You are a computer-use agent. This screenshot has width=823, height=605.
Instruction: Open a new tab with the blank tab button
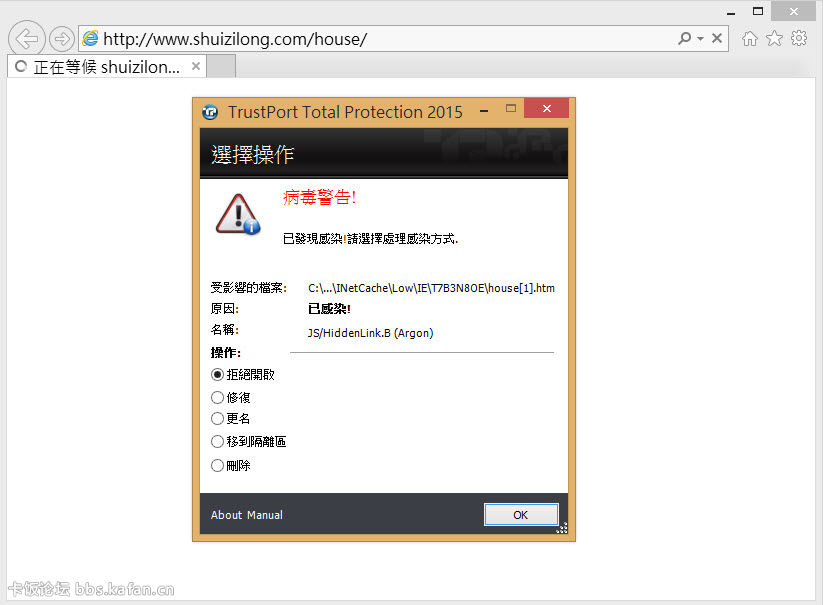tap(221, 67)
